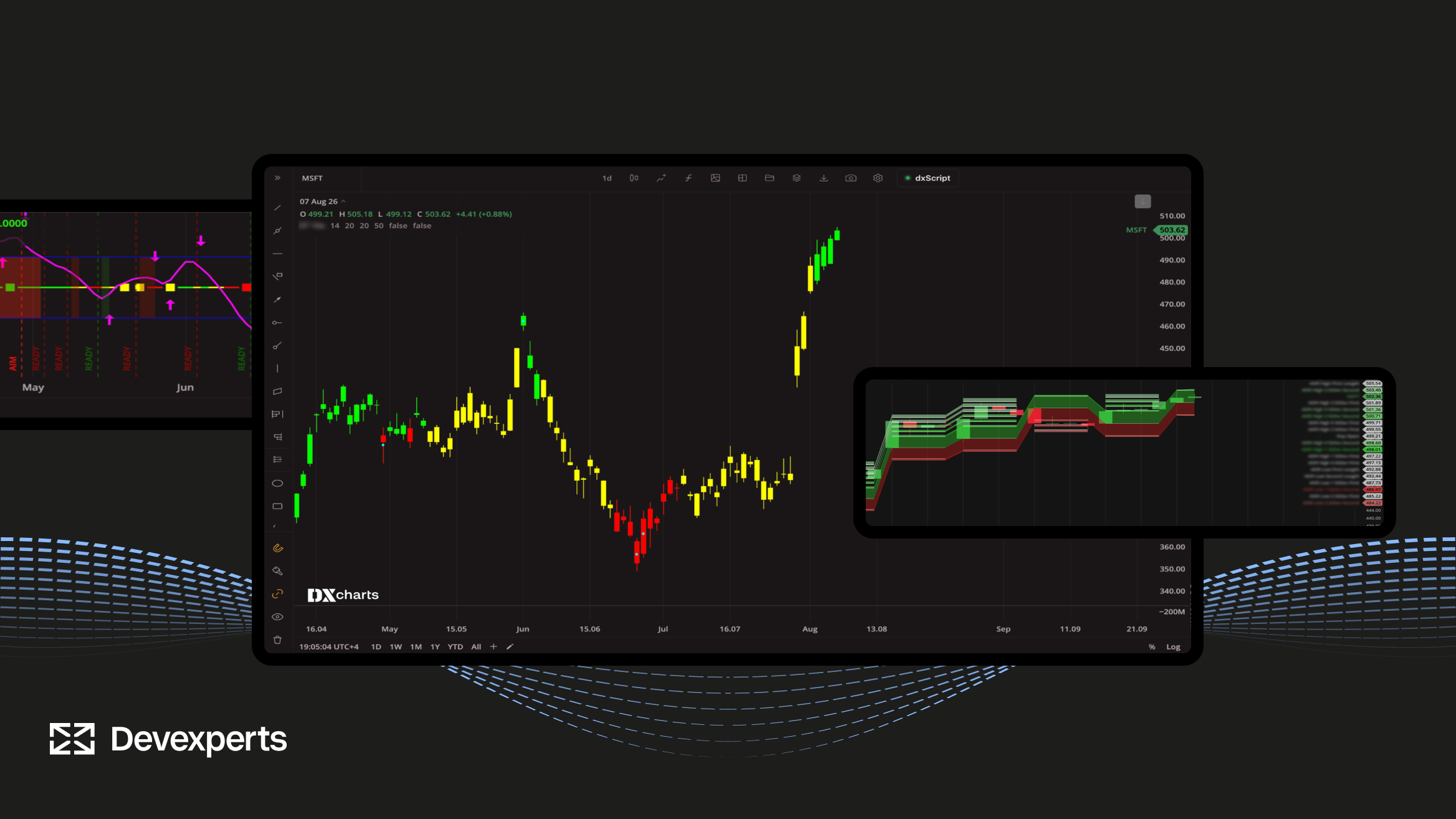Select the 1M time range

(x=416, y=647)
